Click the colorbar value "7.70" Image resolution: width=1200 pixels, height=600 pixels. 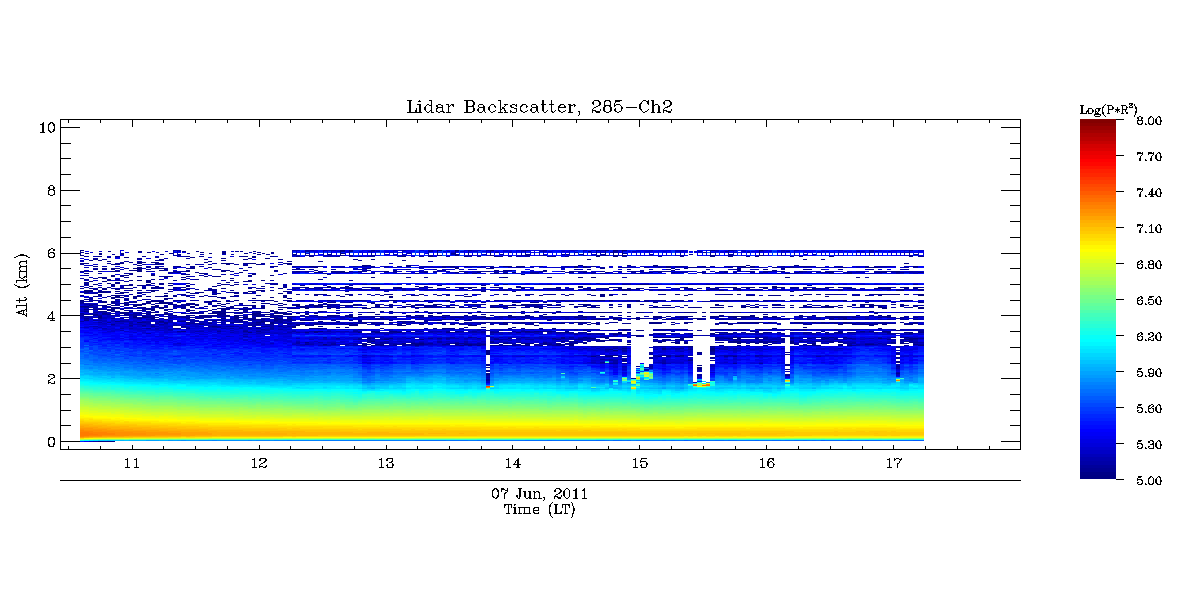tap(1149, 157)
